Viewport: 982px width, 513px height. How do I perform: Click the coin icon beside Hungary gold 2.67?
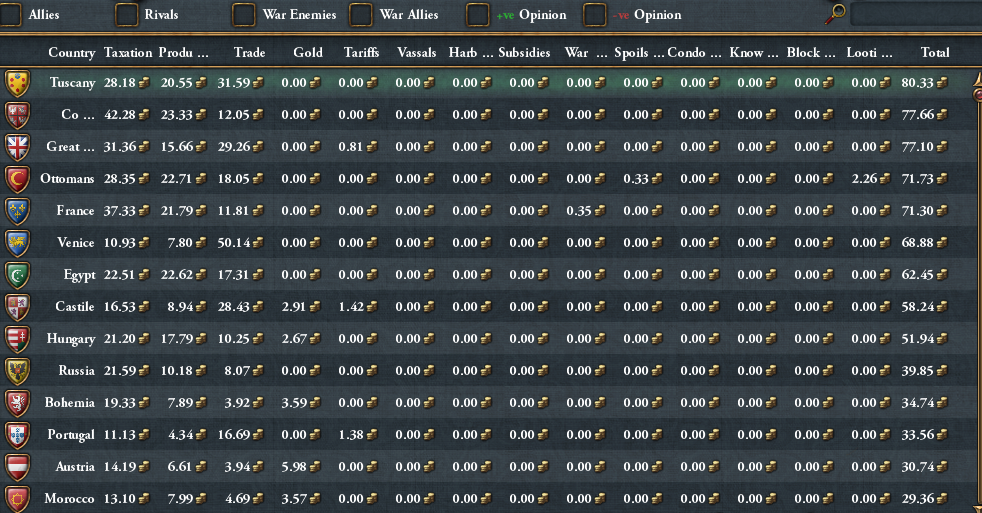(314, 339)
